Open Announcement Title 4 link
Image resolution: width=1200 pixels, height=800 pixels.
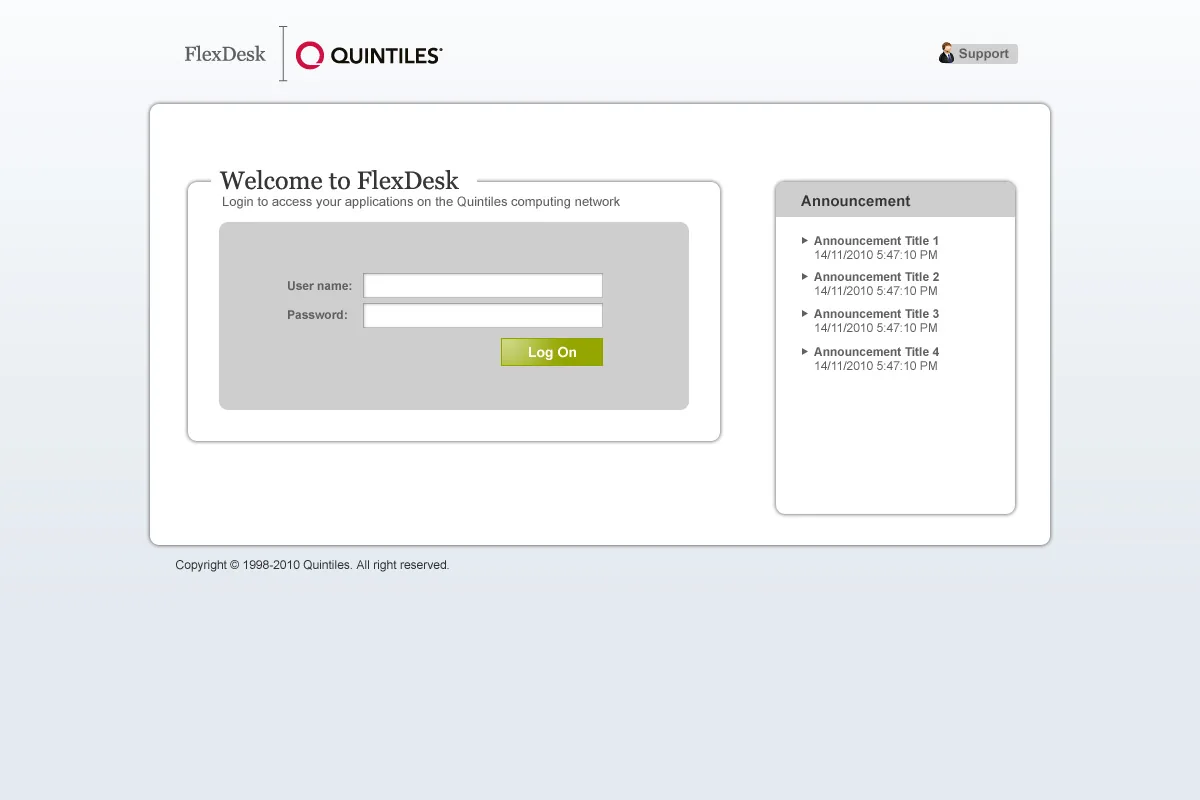coord(876,352)
